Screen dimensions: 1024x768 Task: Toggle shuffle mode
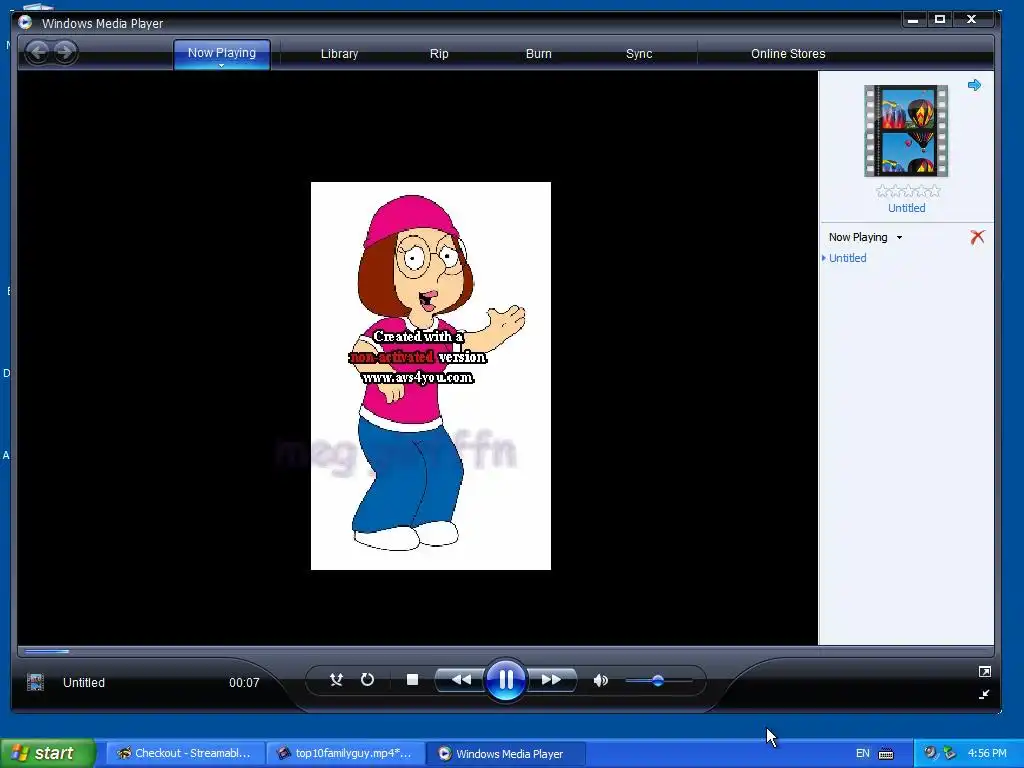tap(336, 680)
